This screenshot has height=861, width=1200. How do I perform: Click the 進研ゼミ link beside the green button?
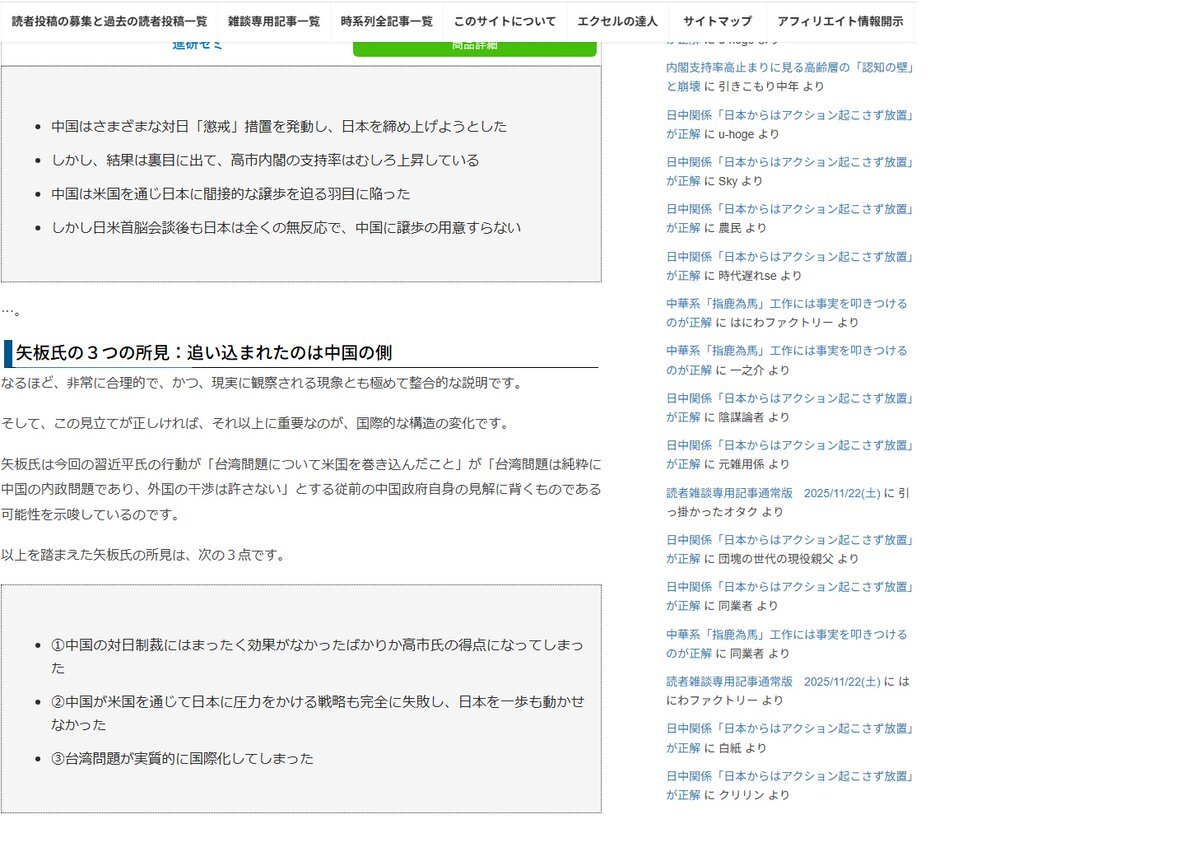[x=197, y=45]
